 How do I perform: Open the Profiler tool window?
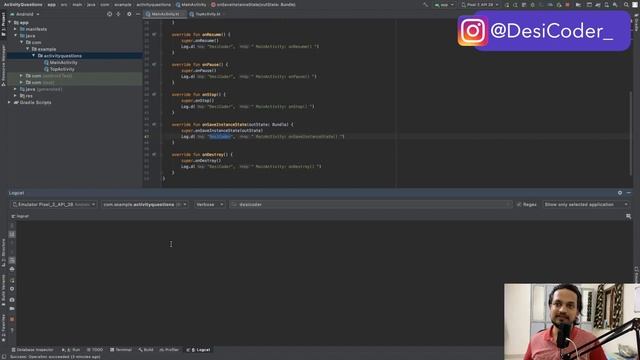(169, 350)
